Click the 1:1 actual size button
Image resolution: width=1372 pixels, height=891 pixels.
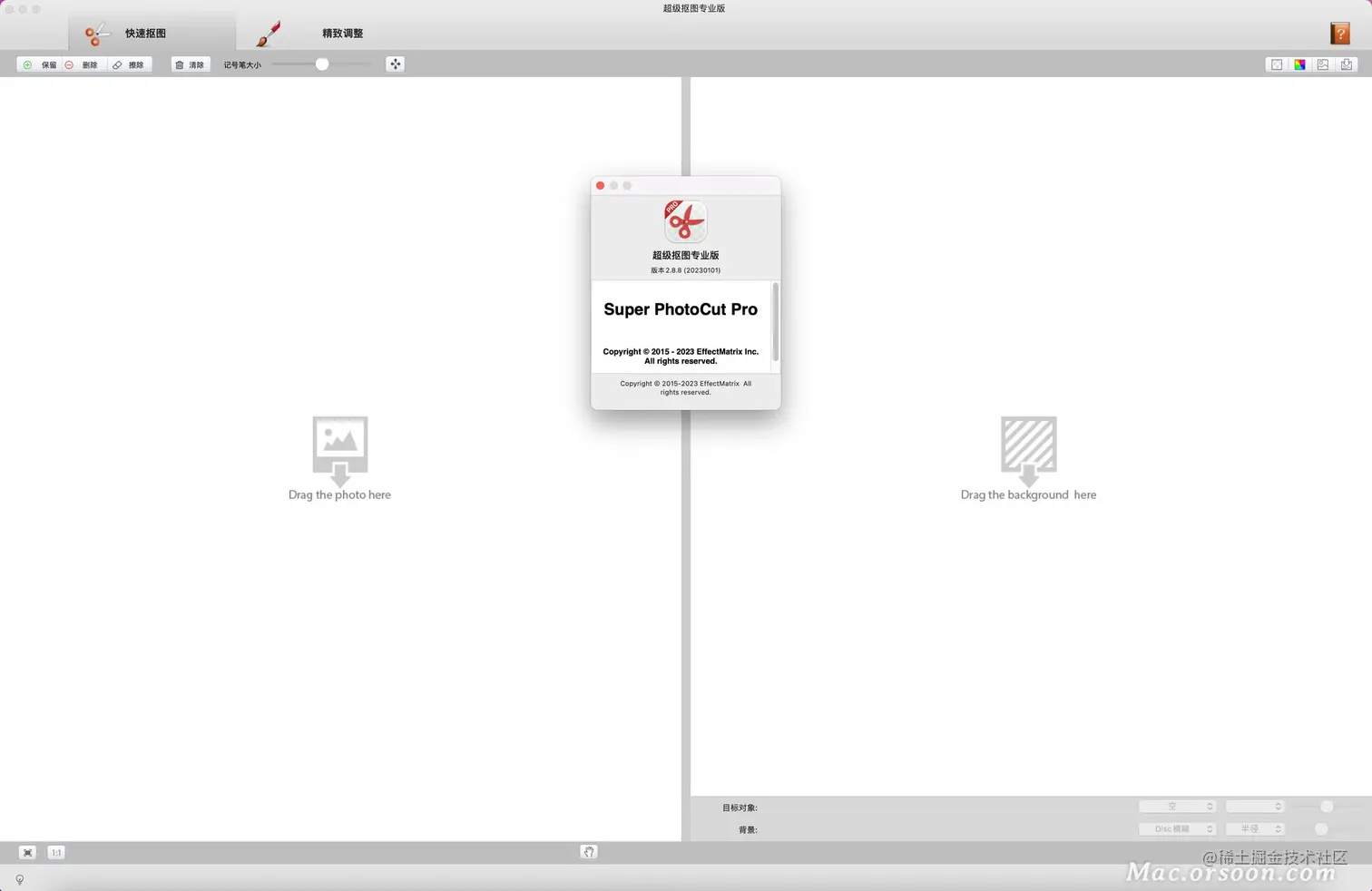[x=56, y=852]
